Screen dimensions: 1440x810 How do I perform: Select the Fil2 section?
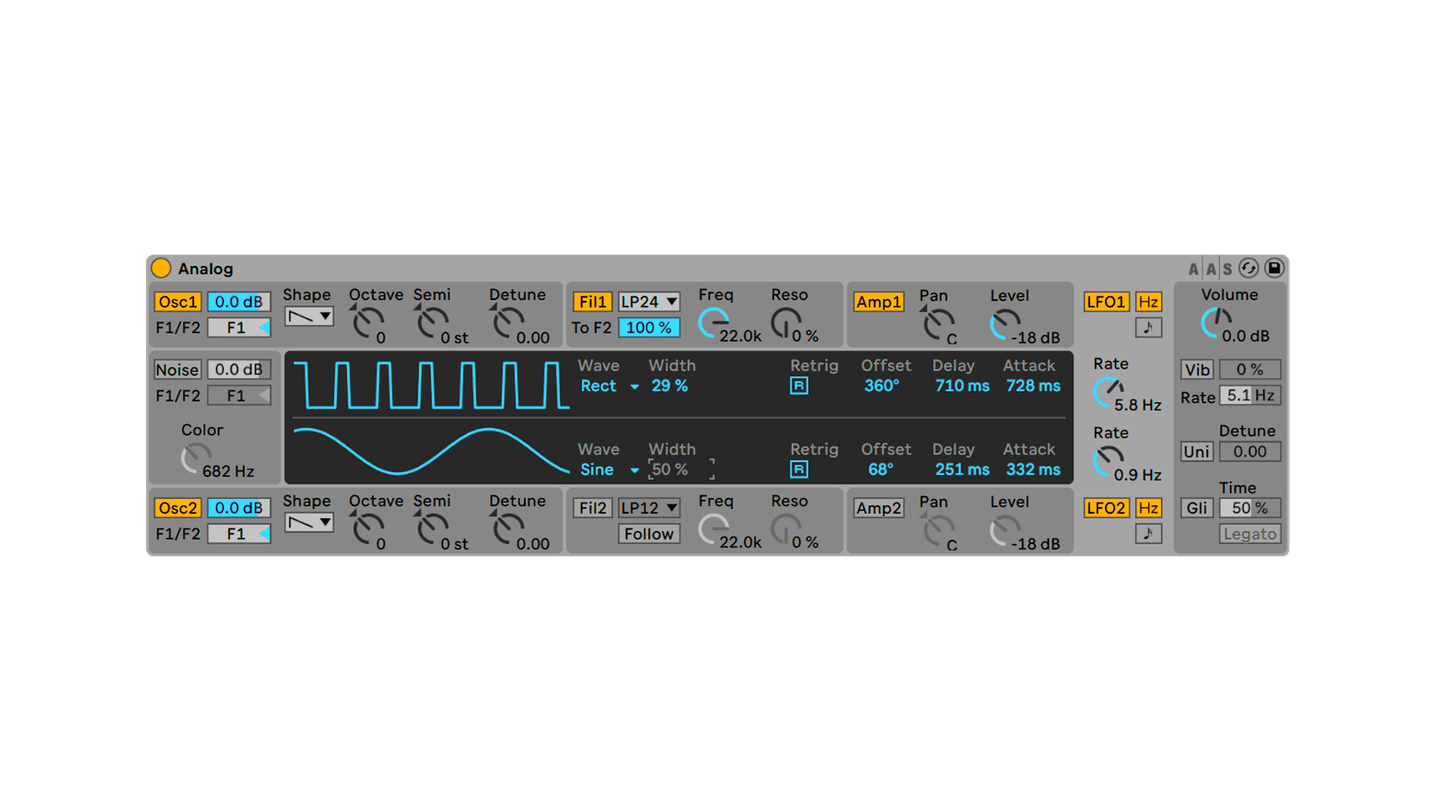pos(592,508)
